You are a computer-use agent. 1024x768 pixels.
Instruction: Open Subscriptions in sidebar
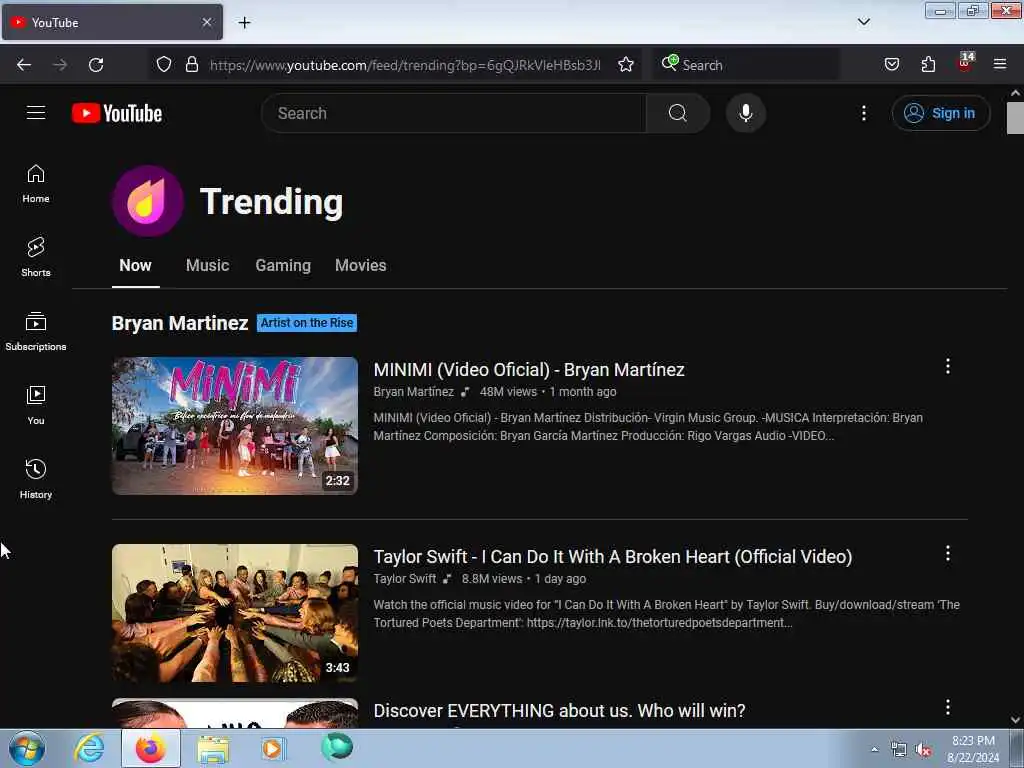coord(36,332)
